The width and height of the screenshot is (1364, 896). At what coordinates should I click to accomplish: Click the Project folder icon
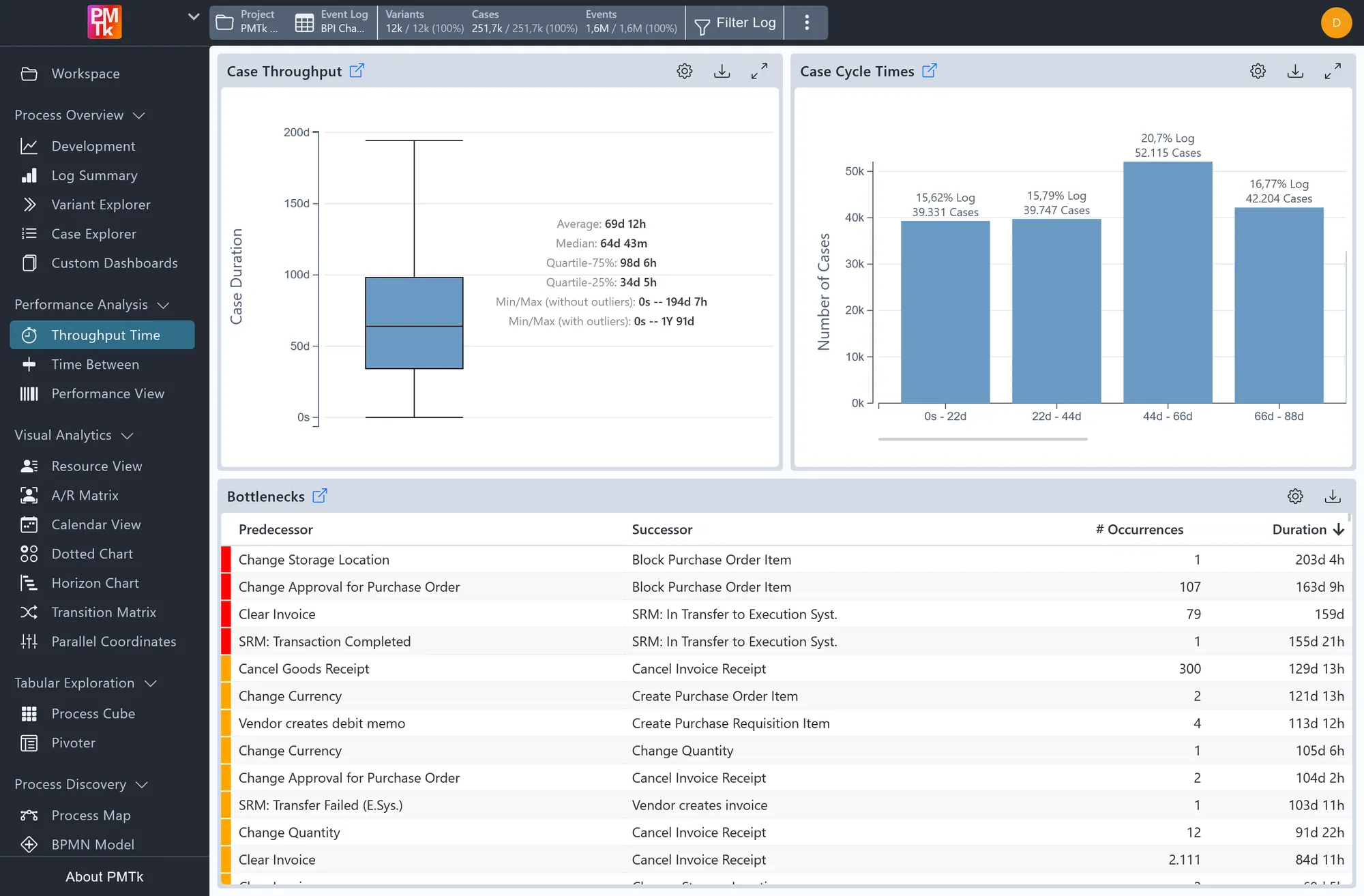point(224,23)
